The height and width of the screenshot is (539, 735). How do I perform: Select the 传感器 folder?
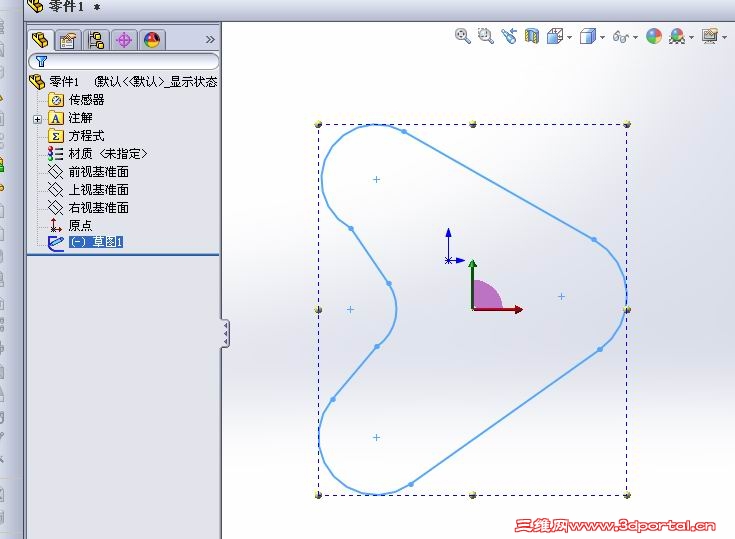pyautogui.click(x=86, y=100)
